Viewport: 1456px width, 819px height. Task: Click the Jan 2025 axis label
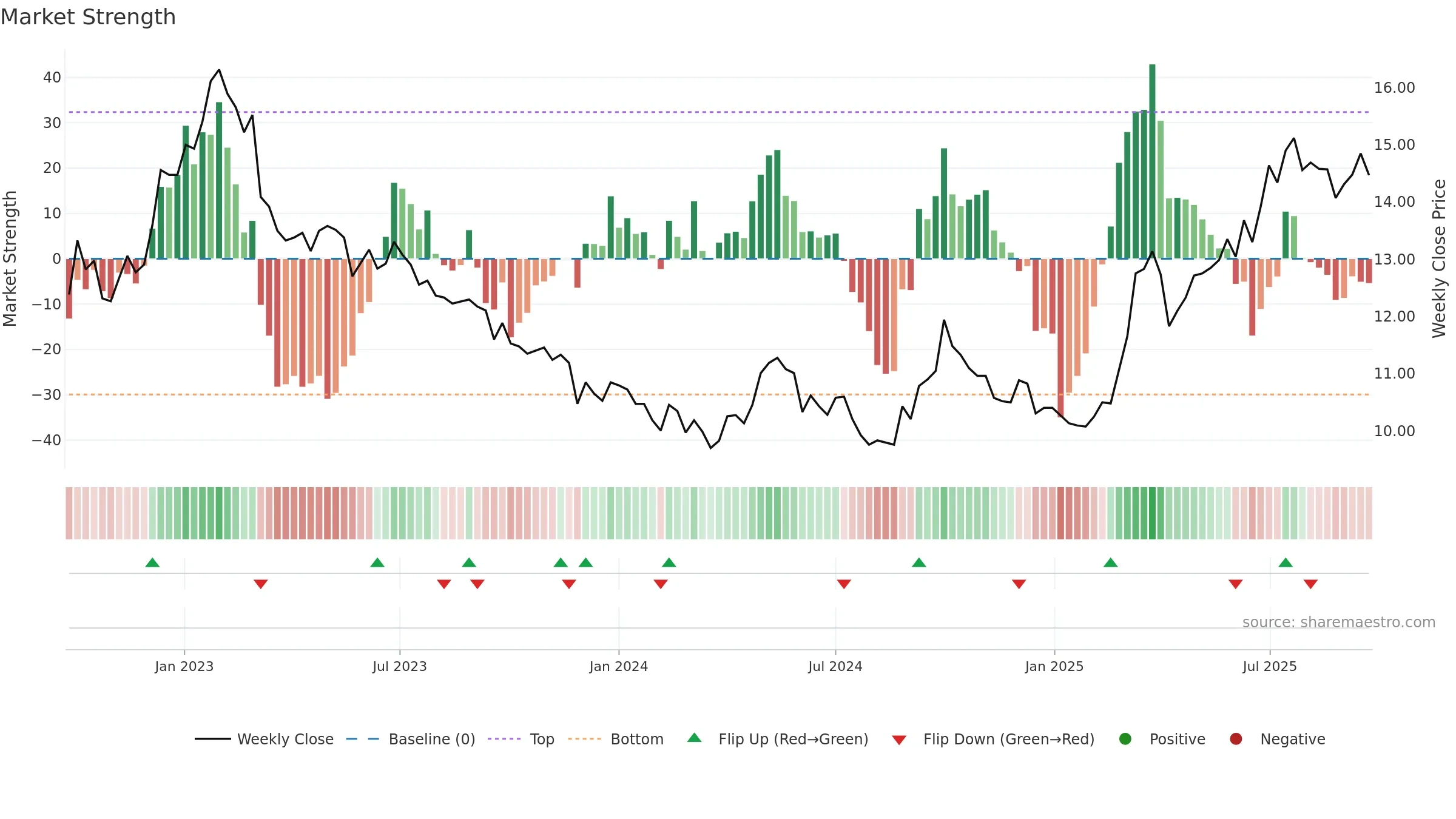coord(1054,666)
